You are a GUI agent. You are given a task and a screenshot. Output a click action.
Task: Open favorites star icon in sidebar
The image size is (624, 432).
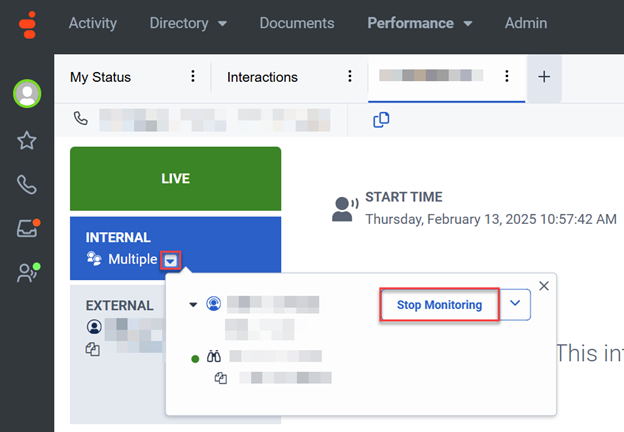[x=27, y=140]
